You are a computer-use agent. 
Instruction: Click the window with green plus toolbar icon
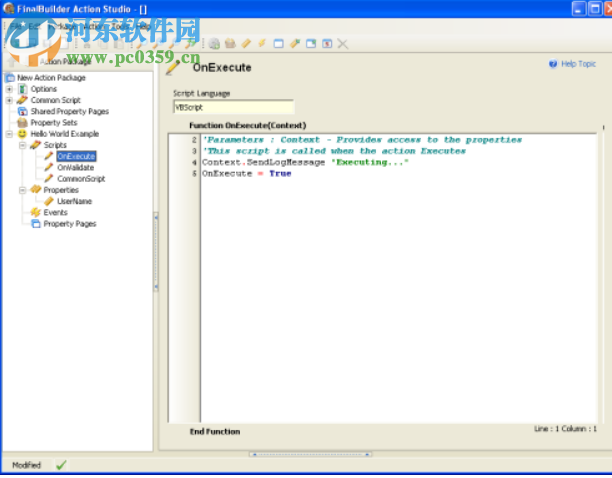(311, 43)
